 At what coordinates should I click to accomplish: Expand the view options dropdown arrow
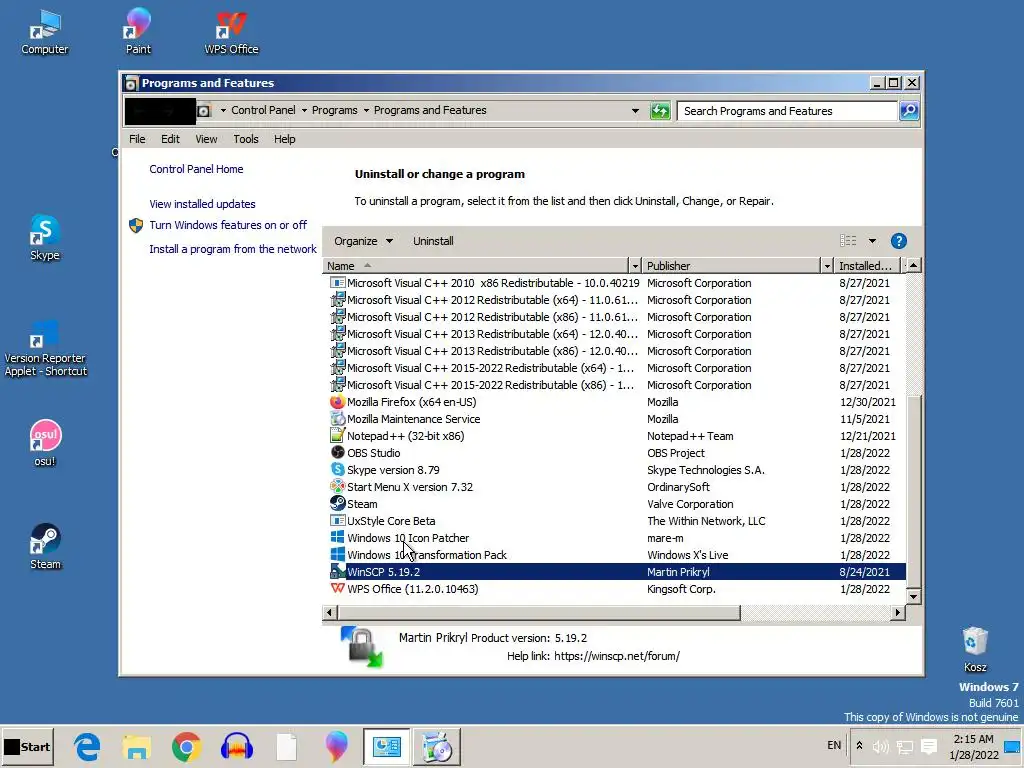click(872, 241)
